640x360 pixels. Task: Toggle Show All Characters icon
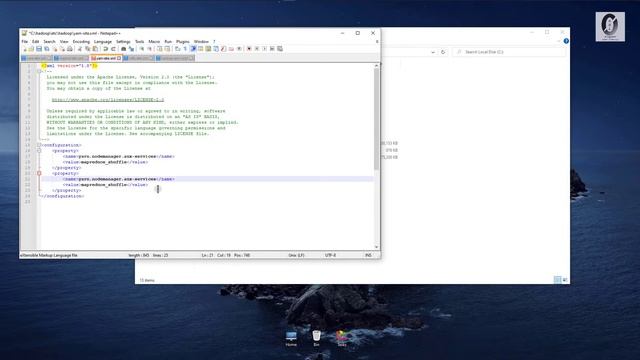[x=185, y=49]
